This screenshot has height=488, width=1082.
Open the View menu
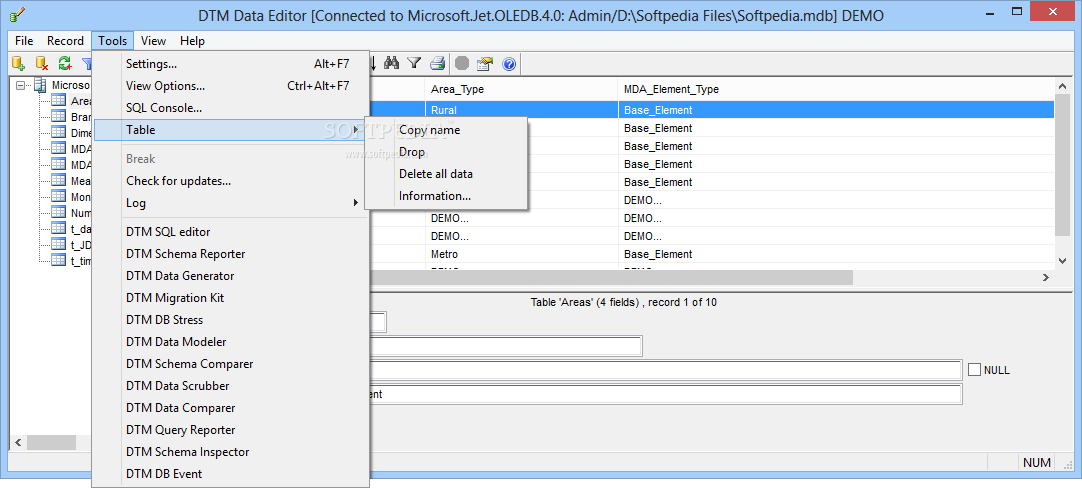click(x=153, y=41)
